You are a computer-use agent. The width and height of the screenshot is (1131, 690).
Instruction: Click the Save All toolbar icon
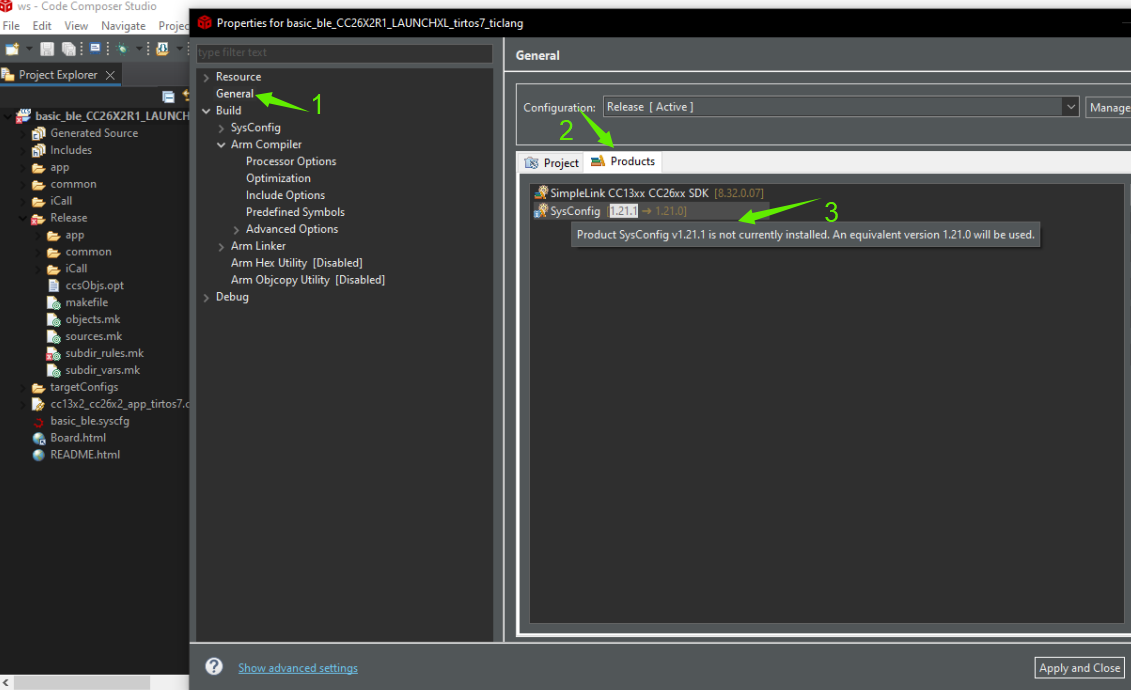point(69,49)
